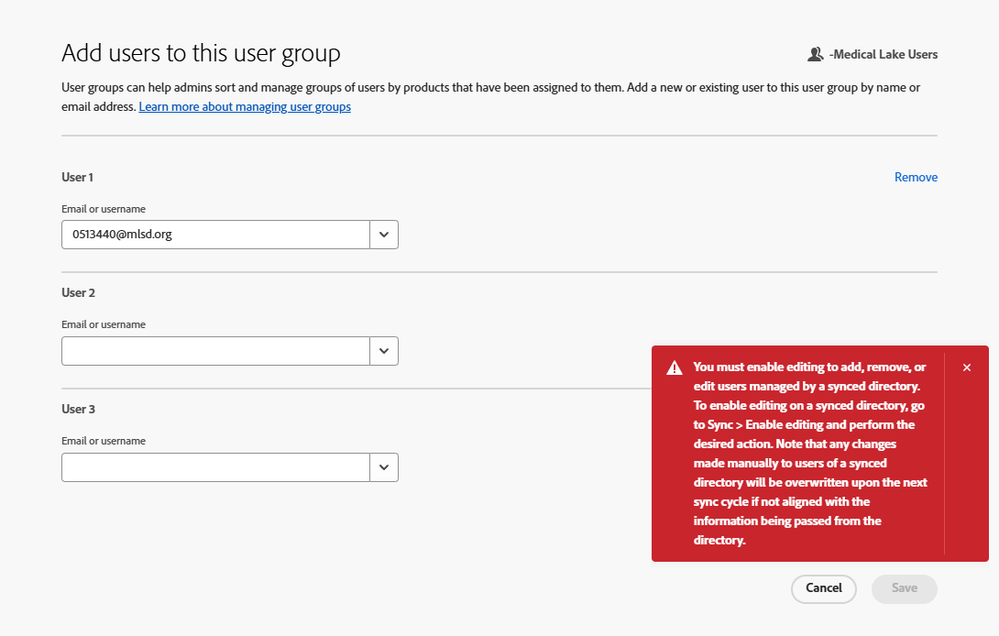Screen dimensions: 999x636
Task: Remove User 1 from the list
Action: coord(915,177)
